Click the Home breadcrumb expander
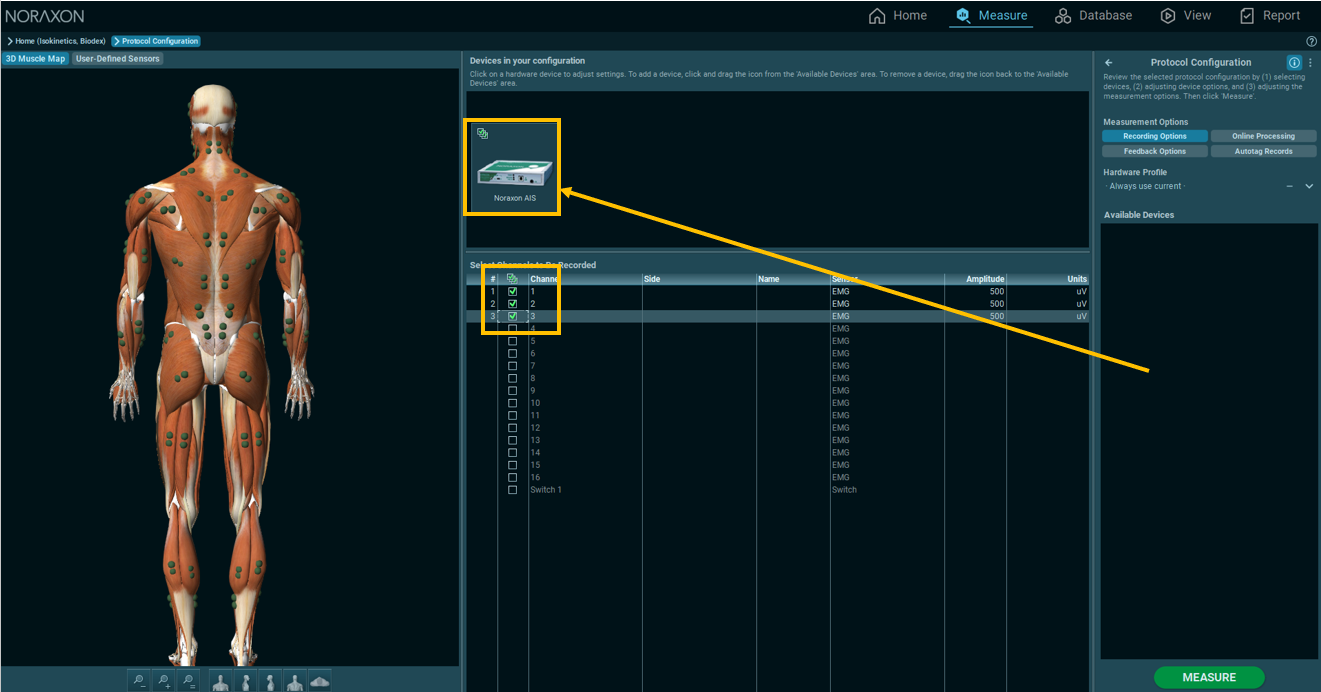The image size is (1321, 692). click(10, 41)
